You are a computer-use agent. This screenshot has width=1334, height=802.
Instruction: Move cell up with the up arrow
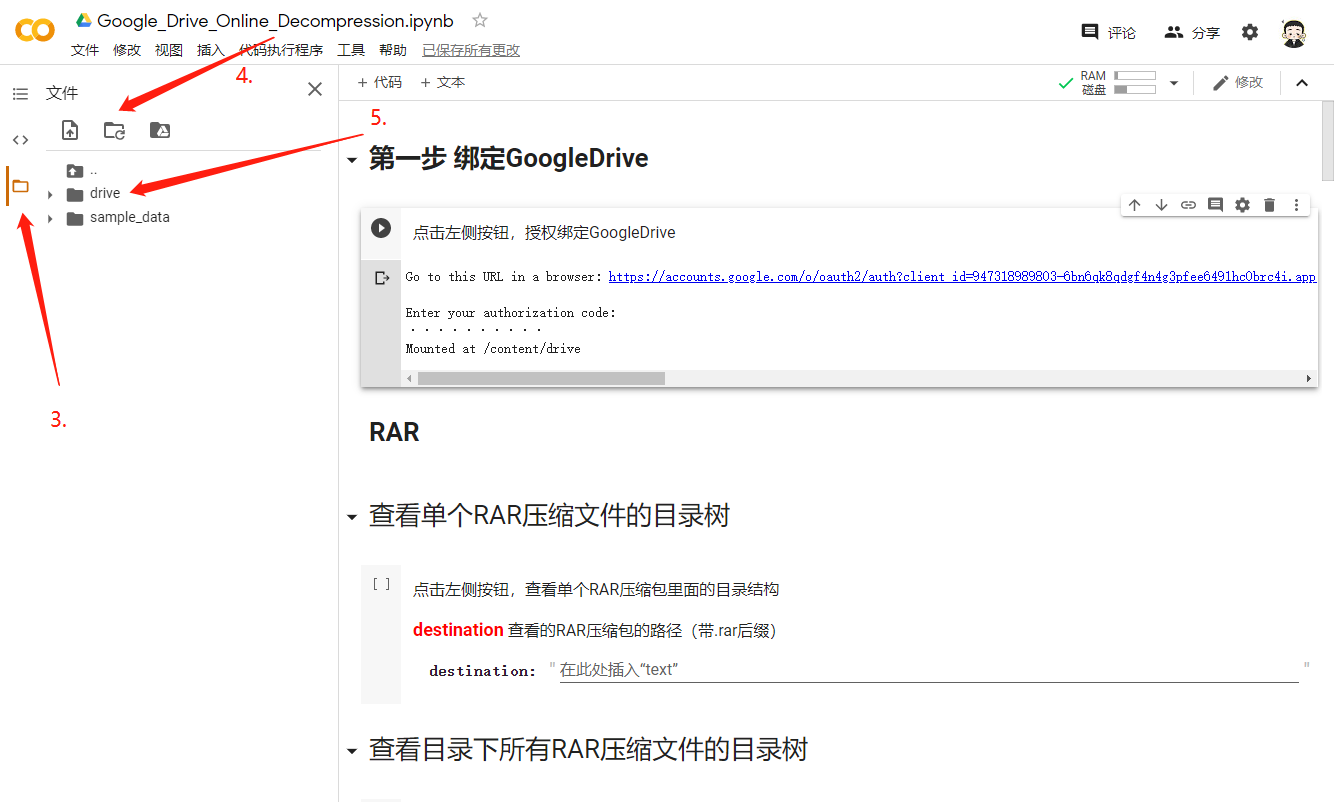pos(1134,205)
